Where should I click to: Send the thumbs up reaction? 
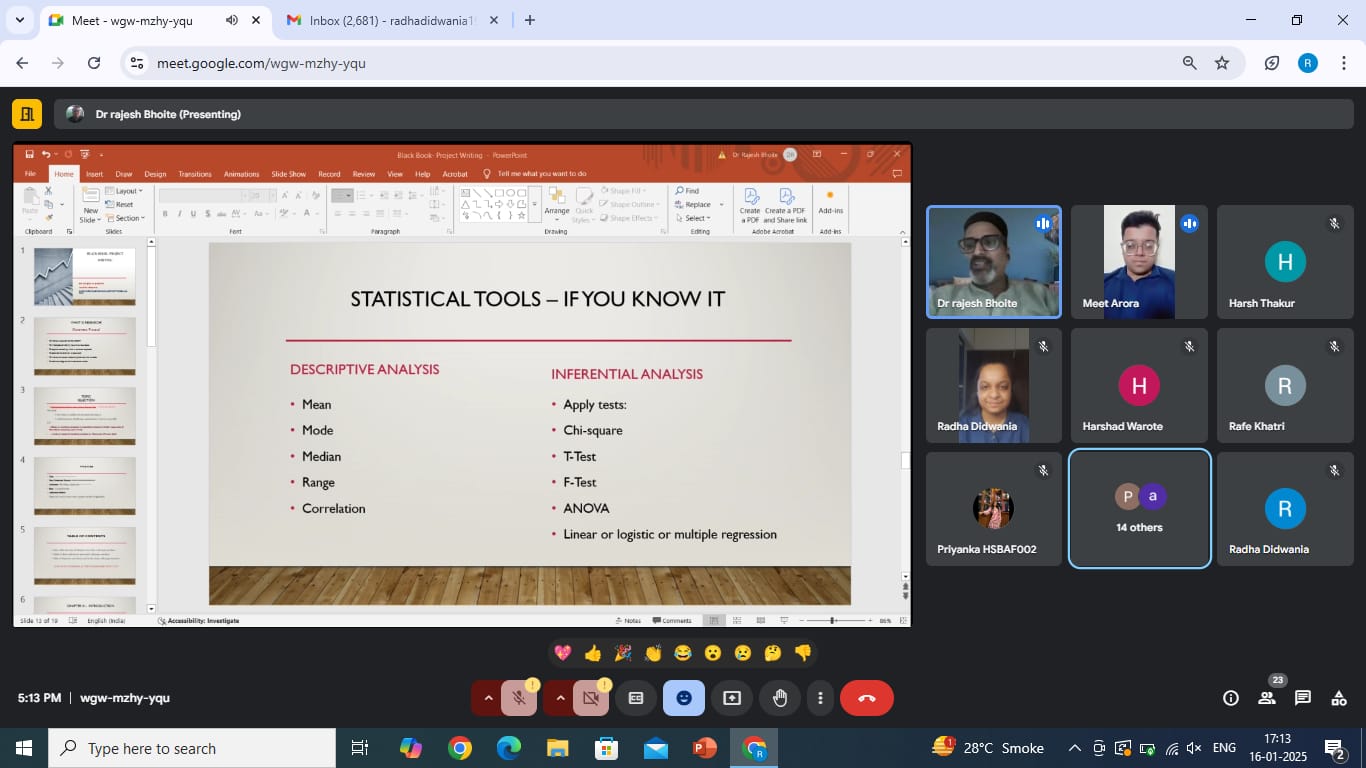tap(593, 653)
